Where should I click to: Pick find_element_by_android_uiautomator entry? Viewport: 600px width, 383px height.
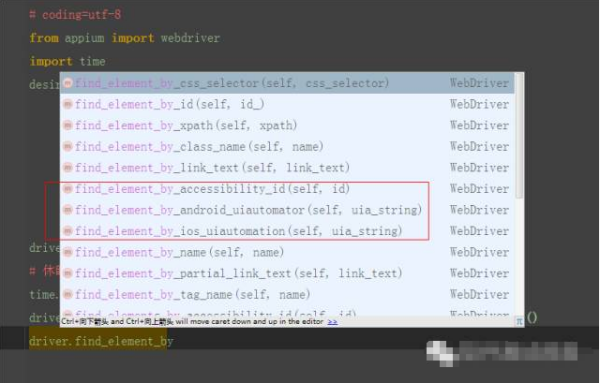(x=287, y=210)
